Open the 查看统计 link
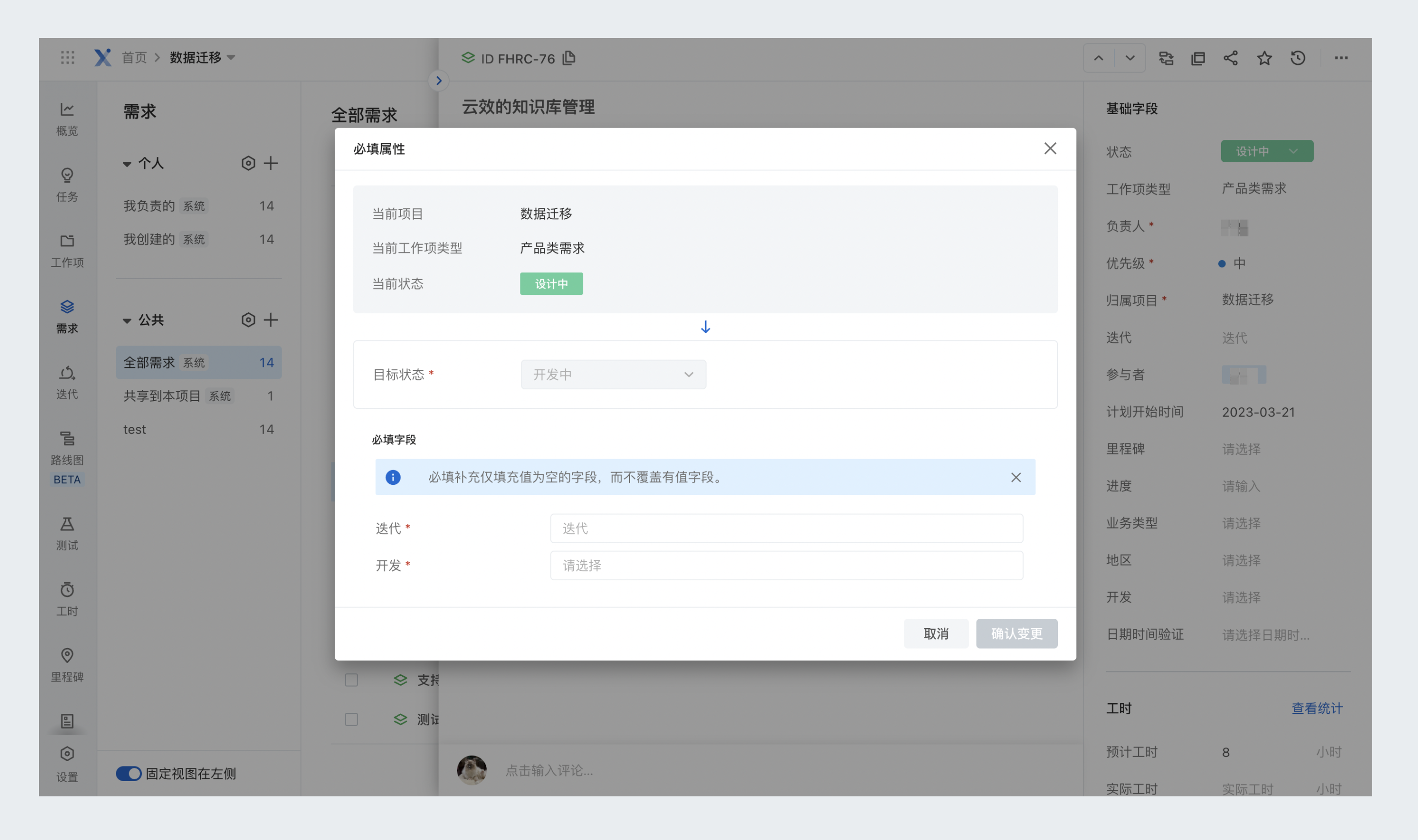The height and width of the screenshot is (840, 1418). [x=1317, y=708]
